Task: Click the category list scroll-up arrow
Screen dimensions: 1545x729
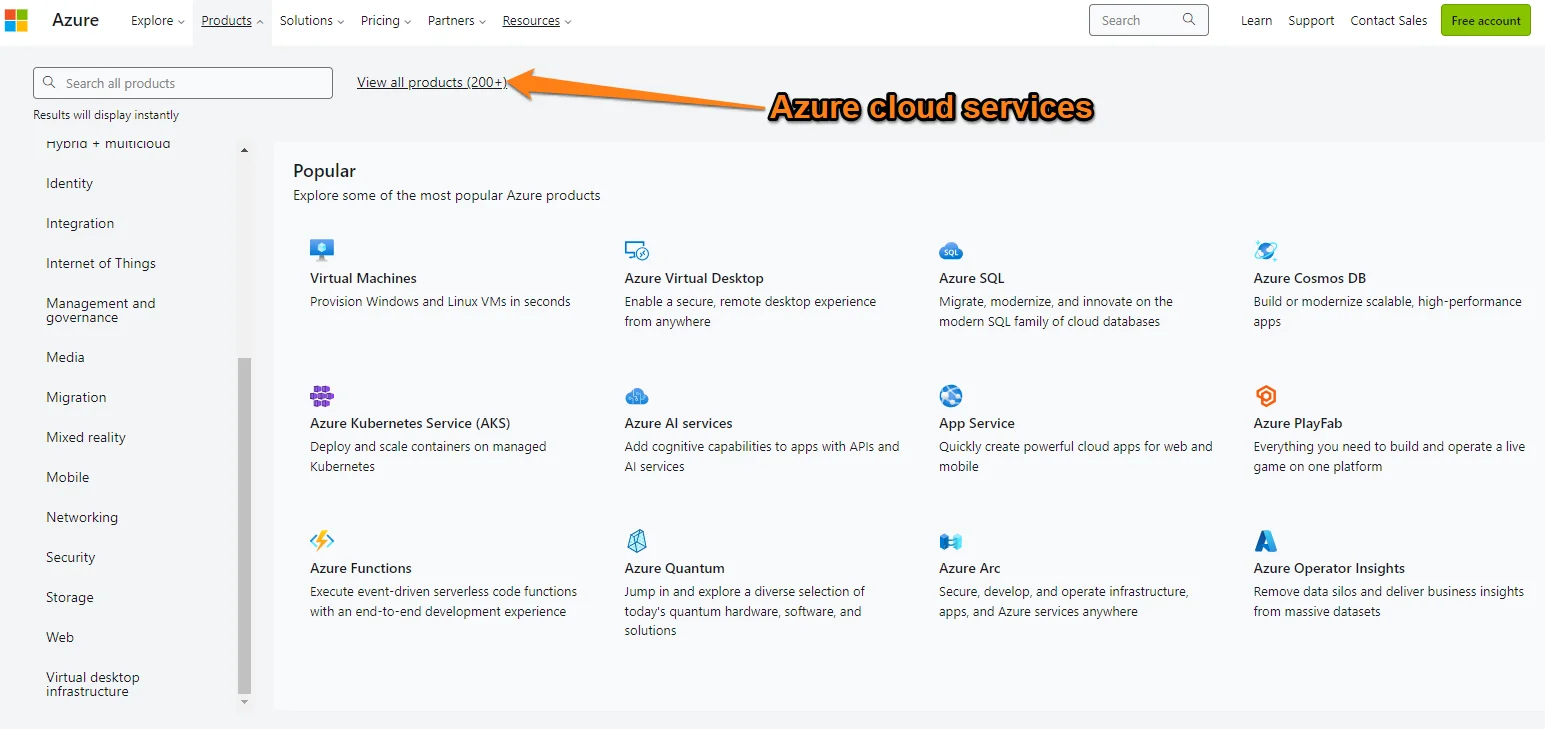Action: [x=245, y=151]
